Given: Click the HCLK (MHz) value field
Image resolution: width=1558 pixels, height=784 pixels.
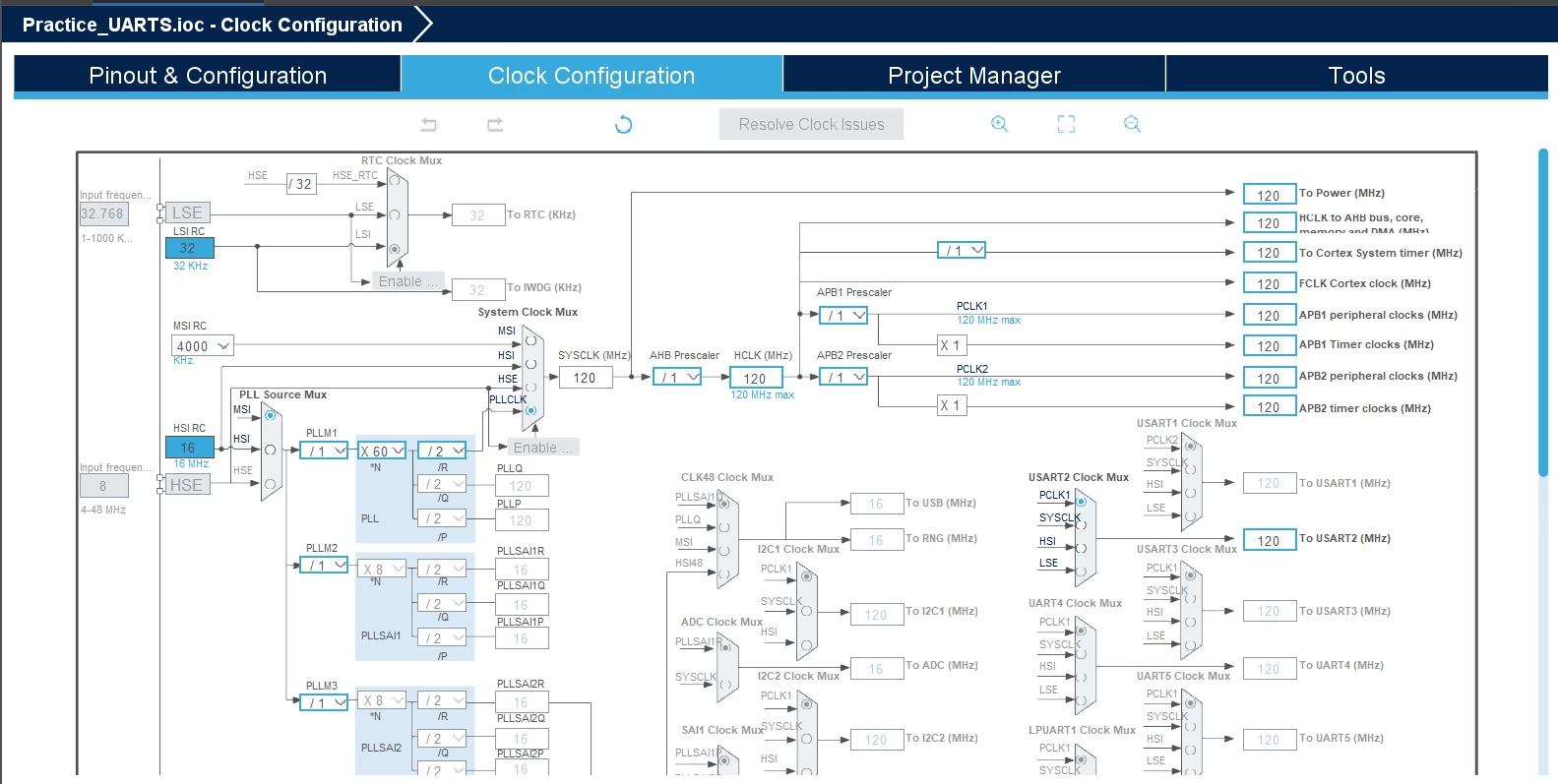Looking at the screenshot, I should point(756,378).
